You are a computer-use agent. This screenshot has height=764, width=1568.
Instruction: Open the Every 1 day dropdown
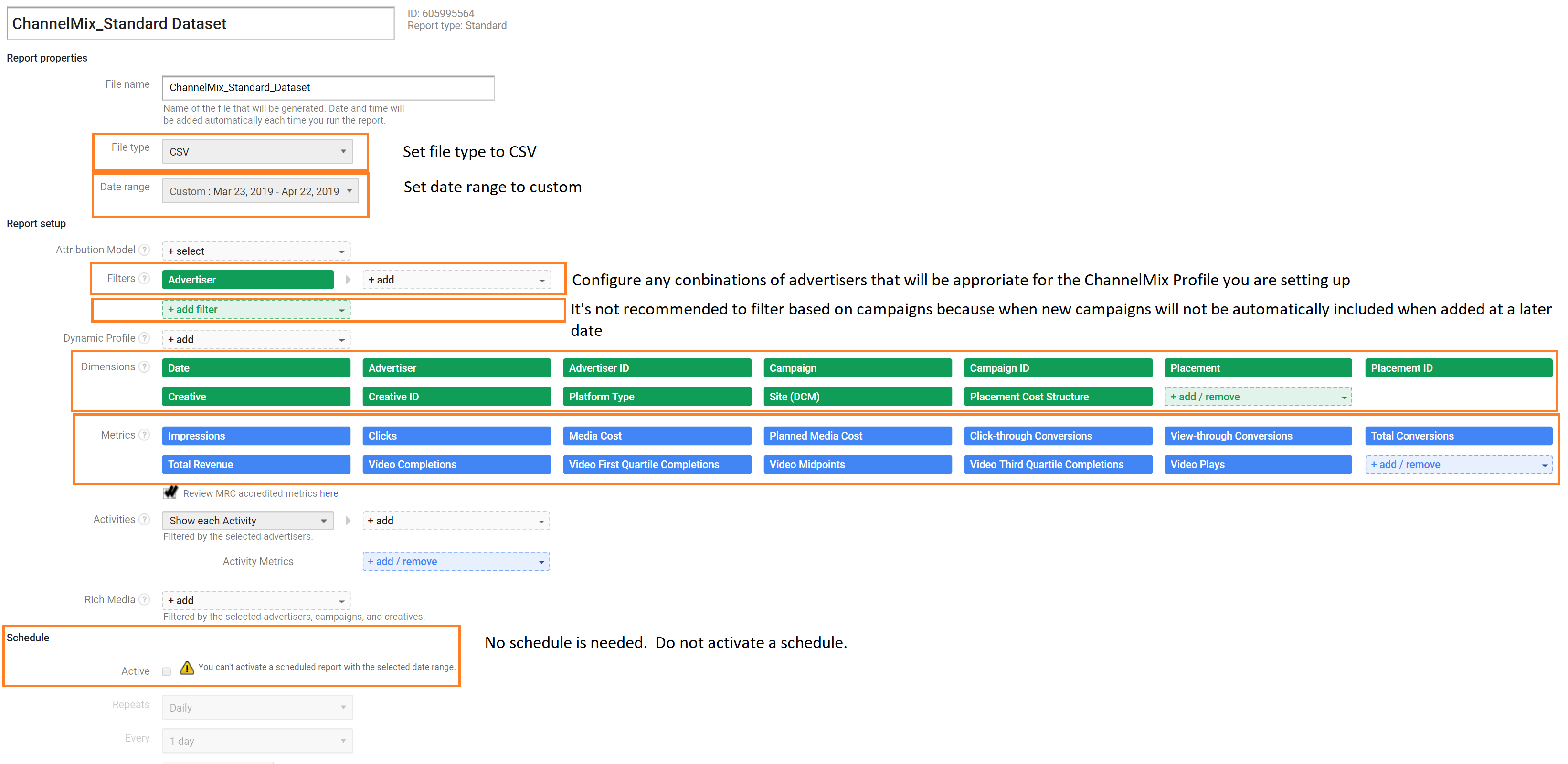point(257,741)
